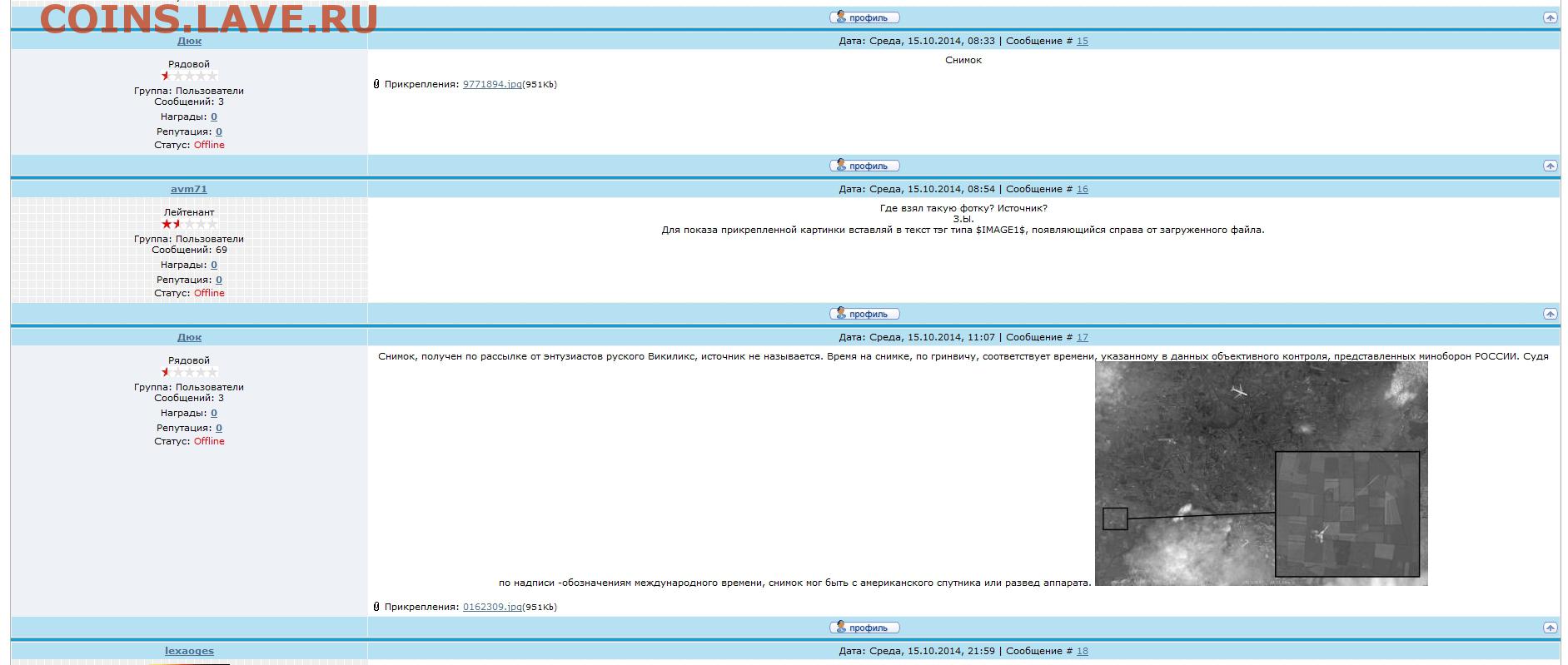Open username avm71
Screen dimensions: 1568x665
click(x=189, y=189)
